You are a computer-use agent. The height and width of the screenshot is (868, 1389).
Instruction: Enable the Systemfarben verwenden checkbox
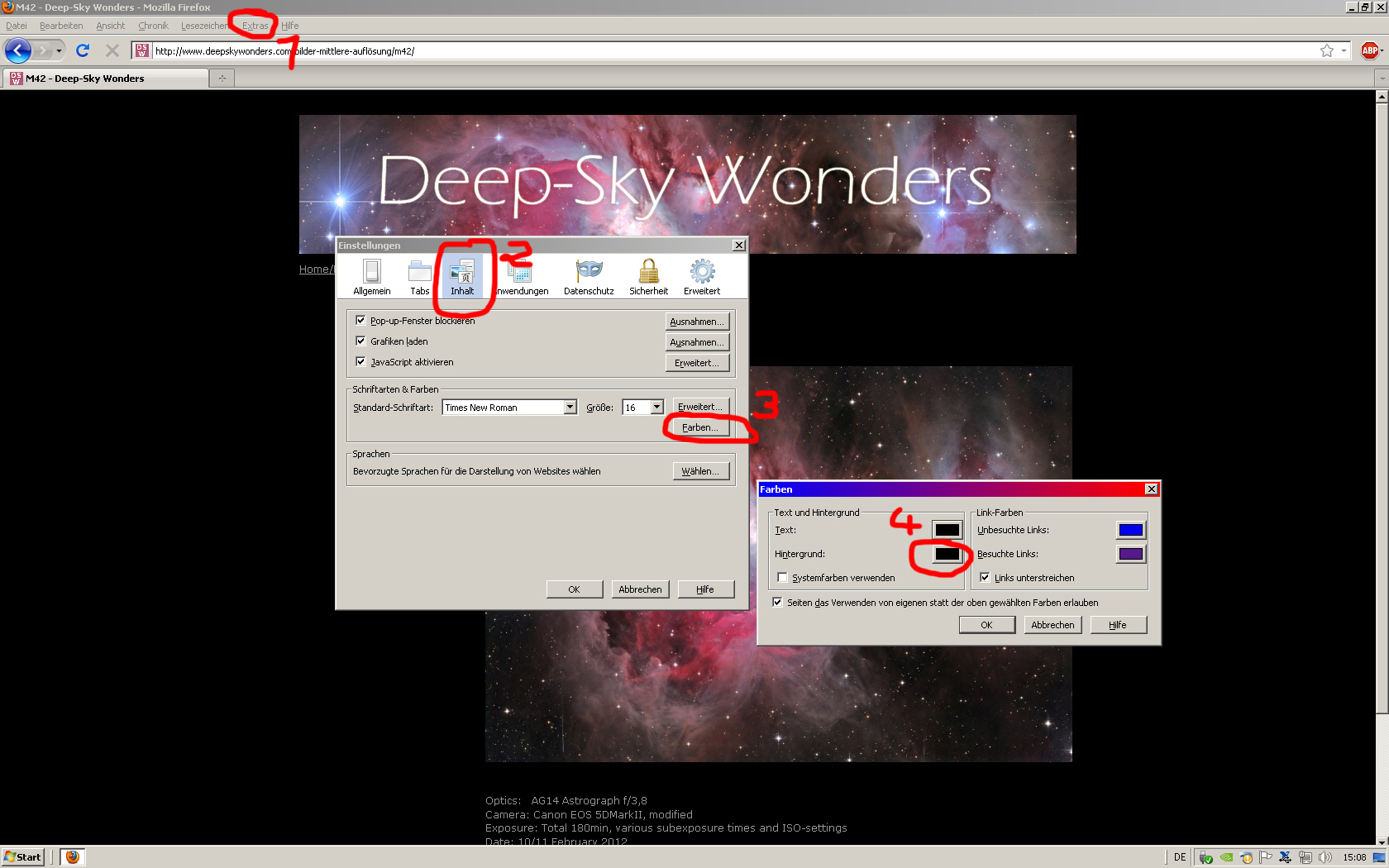[x=782, y=578]
